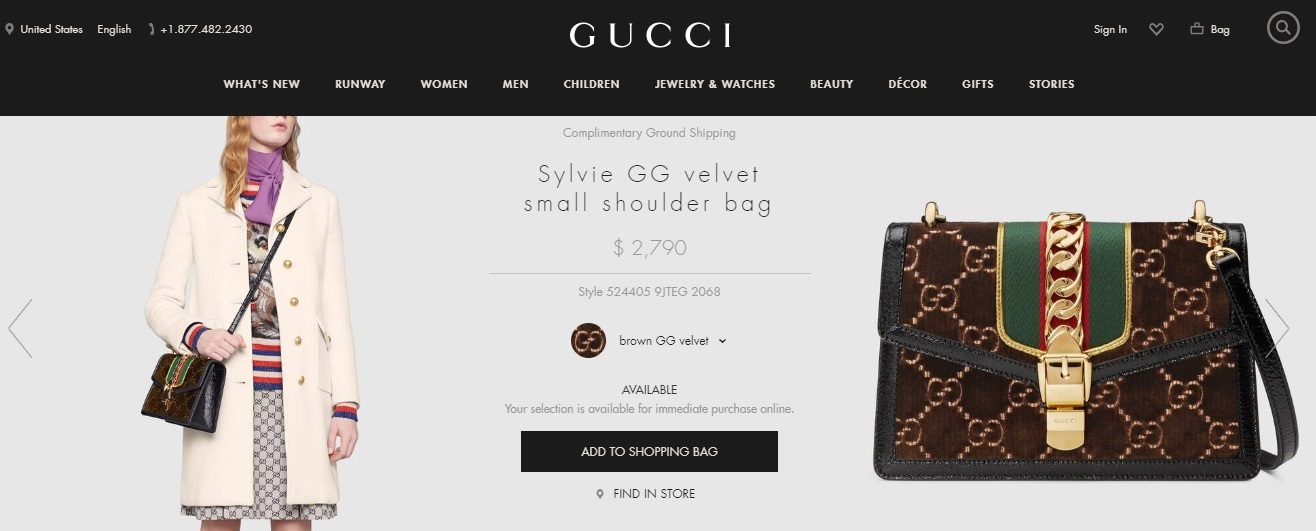Select the brown GG velvet color swatch

click(588, 340)
